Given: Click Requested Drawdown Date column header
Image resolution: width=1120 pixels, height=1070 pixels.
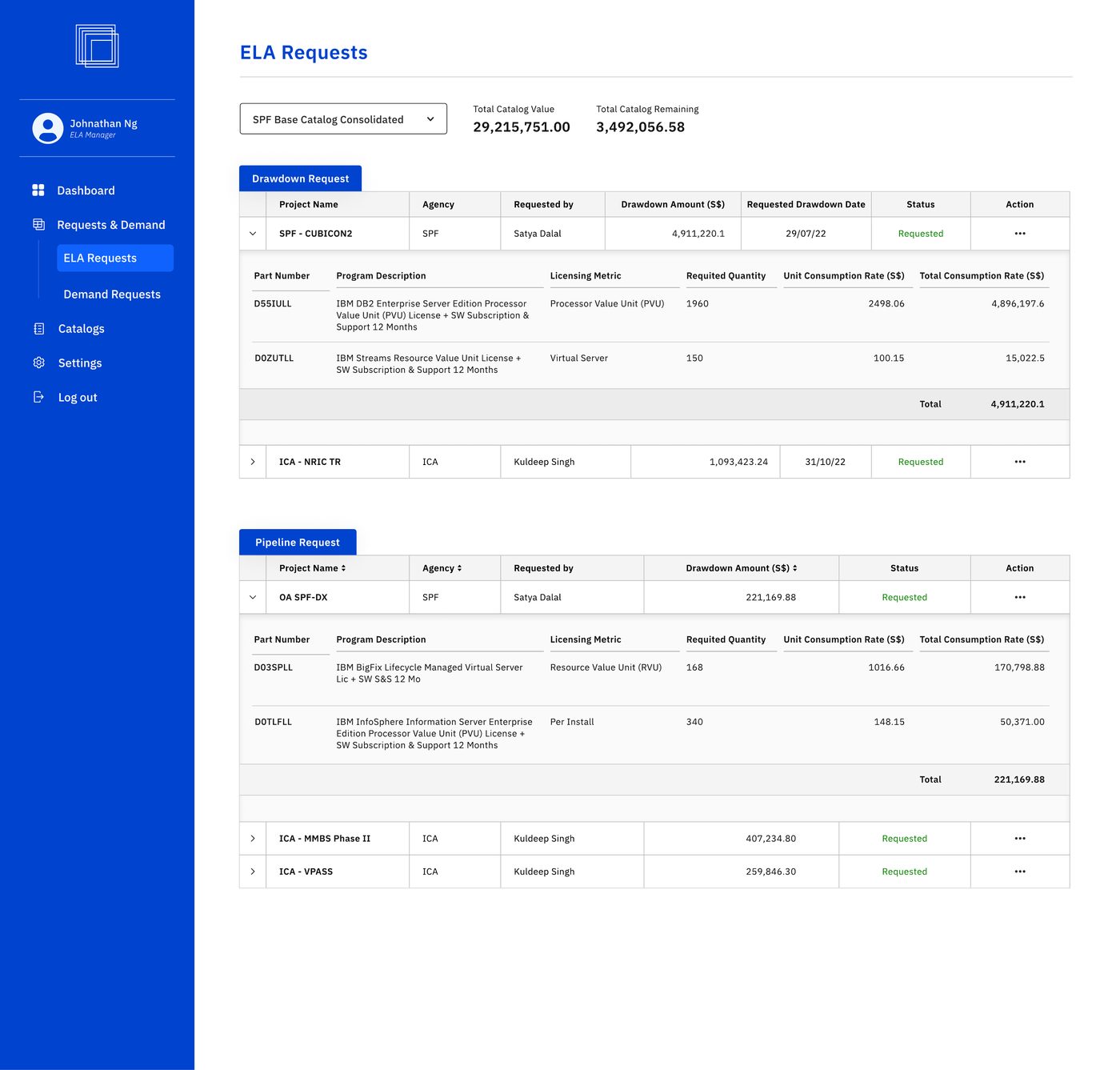Looking at the screenshot, I should coord(806,204).
